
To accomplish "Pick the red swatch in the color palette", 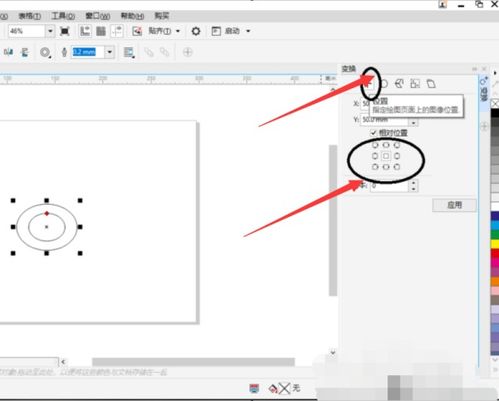I will [495, 253].
